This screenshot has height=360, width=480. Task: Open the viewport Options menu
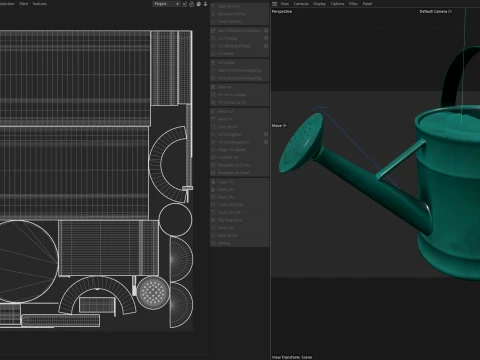coord(337,4)
